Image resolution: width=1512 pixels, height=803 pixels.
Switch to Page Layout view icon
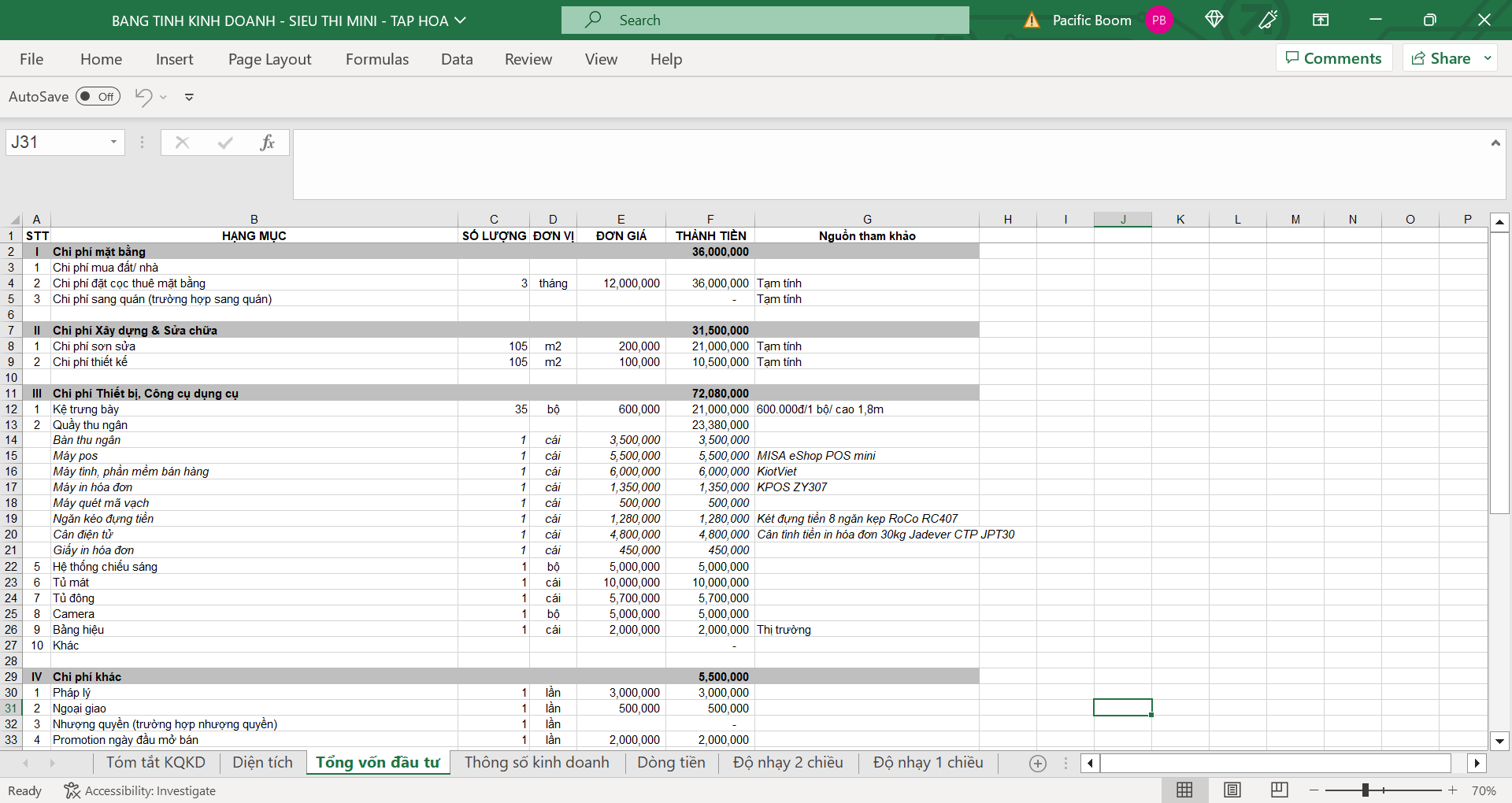pos(1232,790)
